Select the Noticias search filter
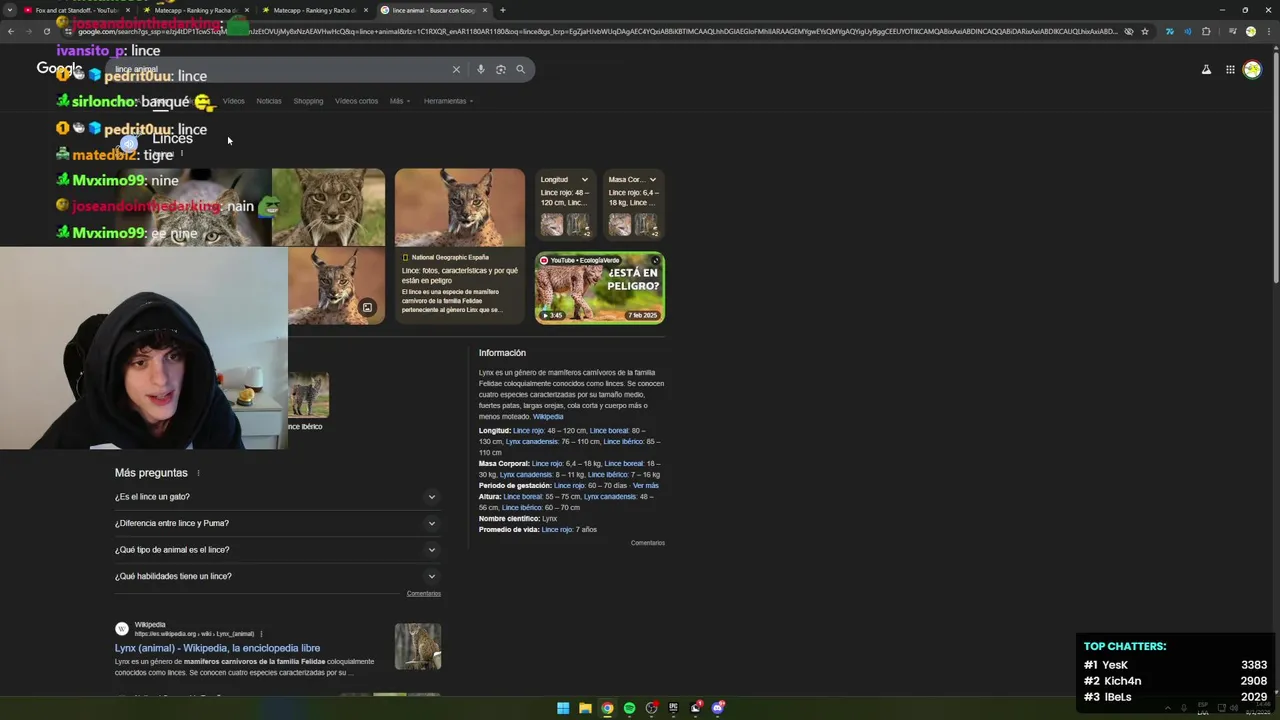The height and width of the screenshot is (720, 1280). (269, 101)
